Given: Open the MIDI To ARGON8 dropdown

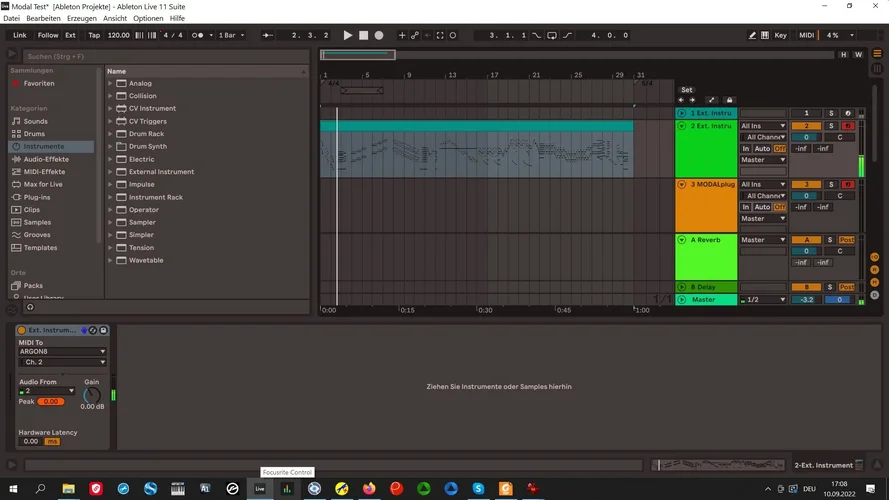Looking at the screenshot, I should click(x=62, y=352).
